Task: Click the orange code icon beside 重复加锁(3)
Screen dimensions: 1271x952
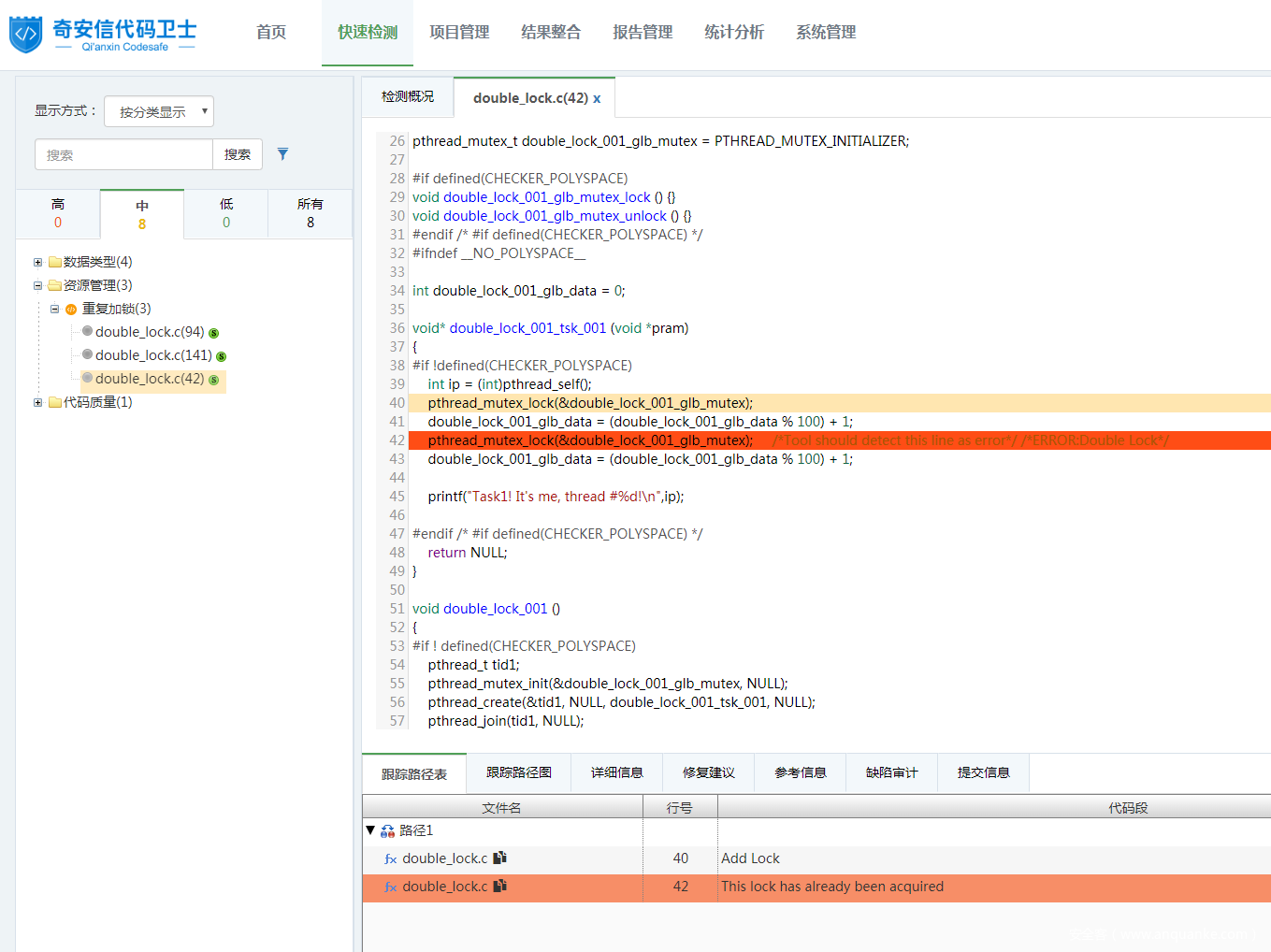Action: (x=71, y=310)
